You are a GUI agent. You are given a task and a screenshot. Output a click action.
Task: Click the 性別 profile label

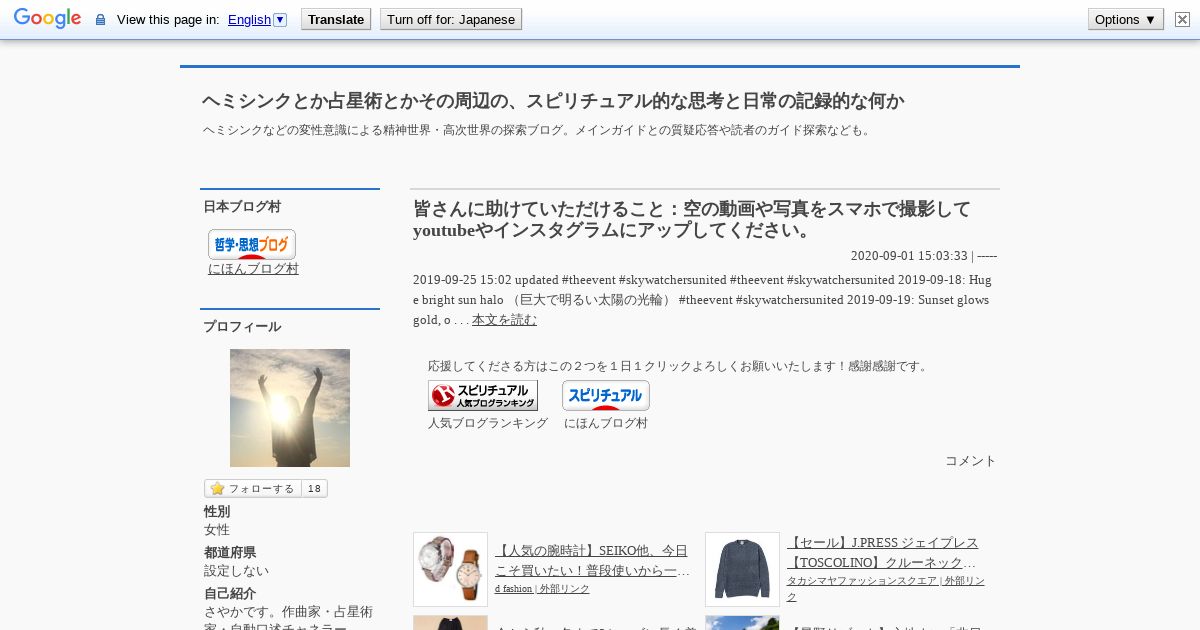click(x=217, y=512)
